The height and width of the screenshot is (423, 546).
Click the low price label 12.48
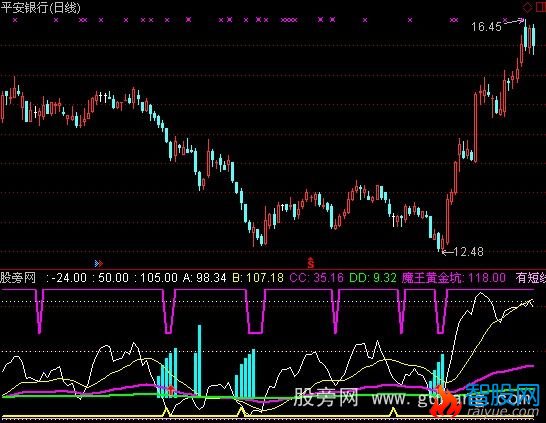point(469,251)
